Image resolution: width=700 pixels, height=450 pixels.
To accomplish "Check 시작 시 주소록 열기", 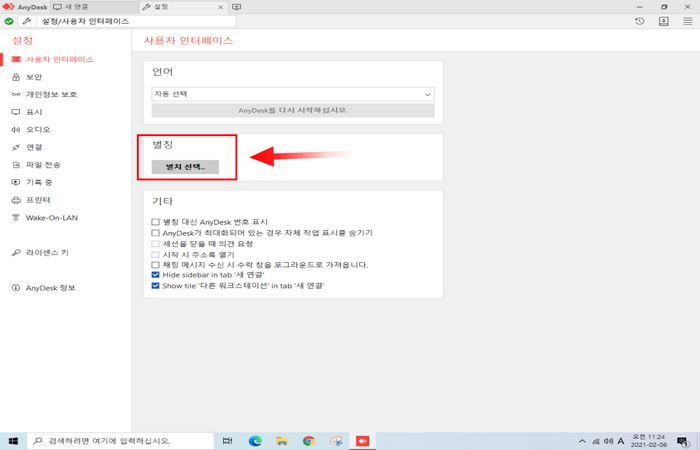I will click(155, 254).
